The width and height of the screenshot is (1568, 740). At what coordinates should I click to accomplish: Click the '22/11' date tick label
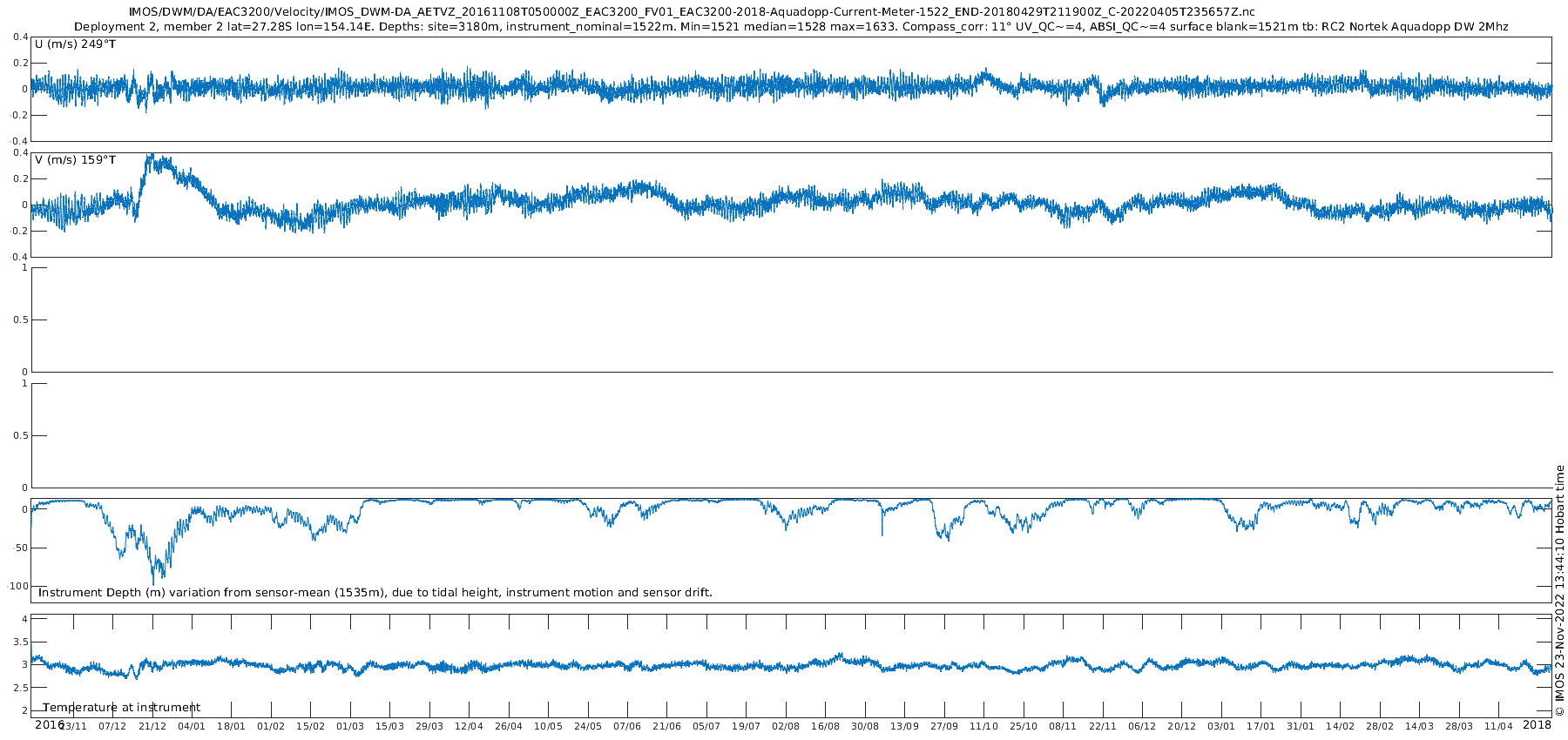pyautogui.click(x=1103, y=726)
